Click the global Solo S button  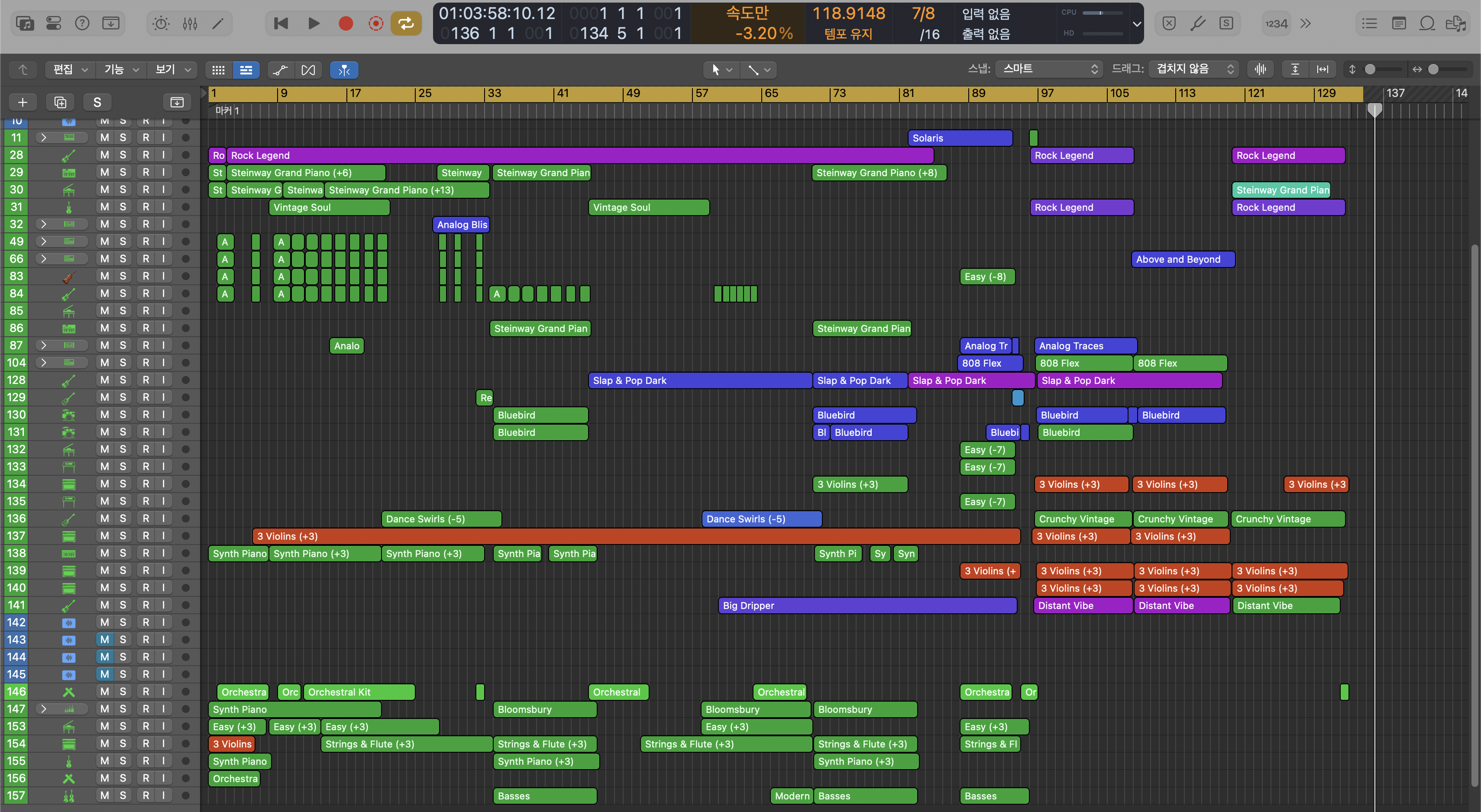pos(97,102)
